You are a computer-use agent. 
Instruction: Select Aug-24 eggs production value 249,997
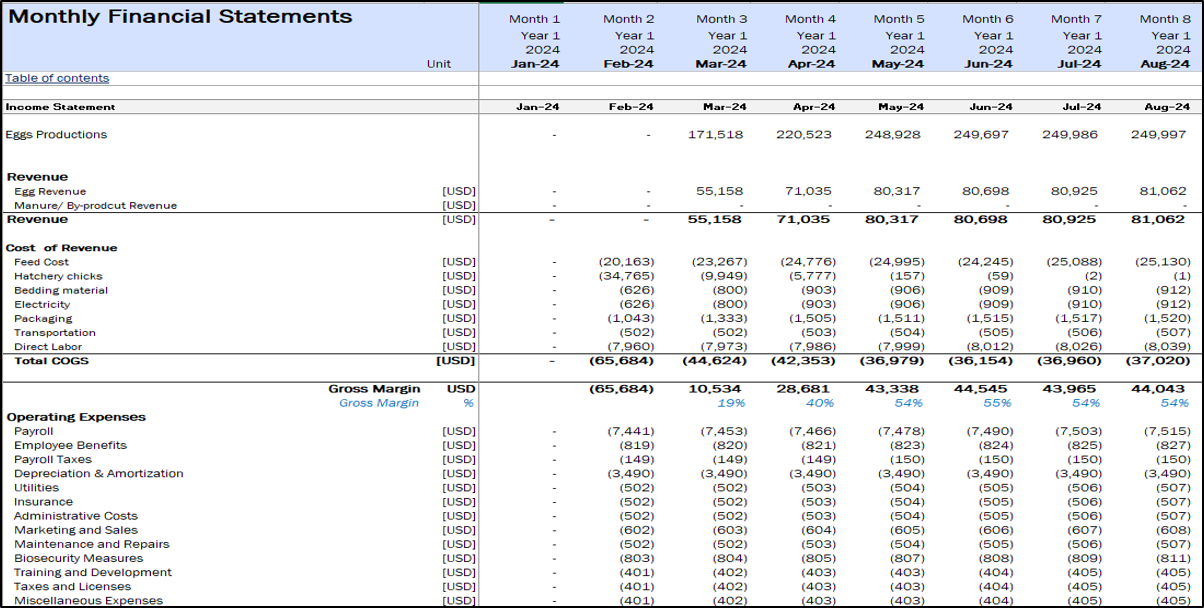click(x=1161, y=135)
